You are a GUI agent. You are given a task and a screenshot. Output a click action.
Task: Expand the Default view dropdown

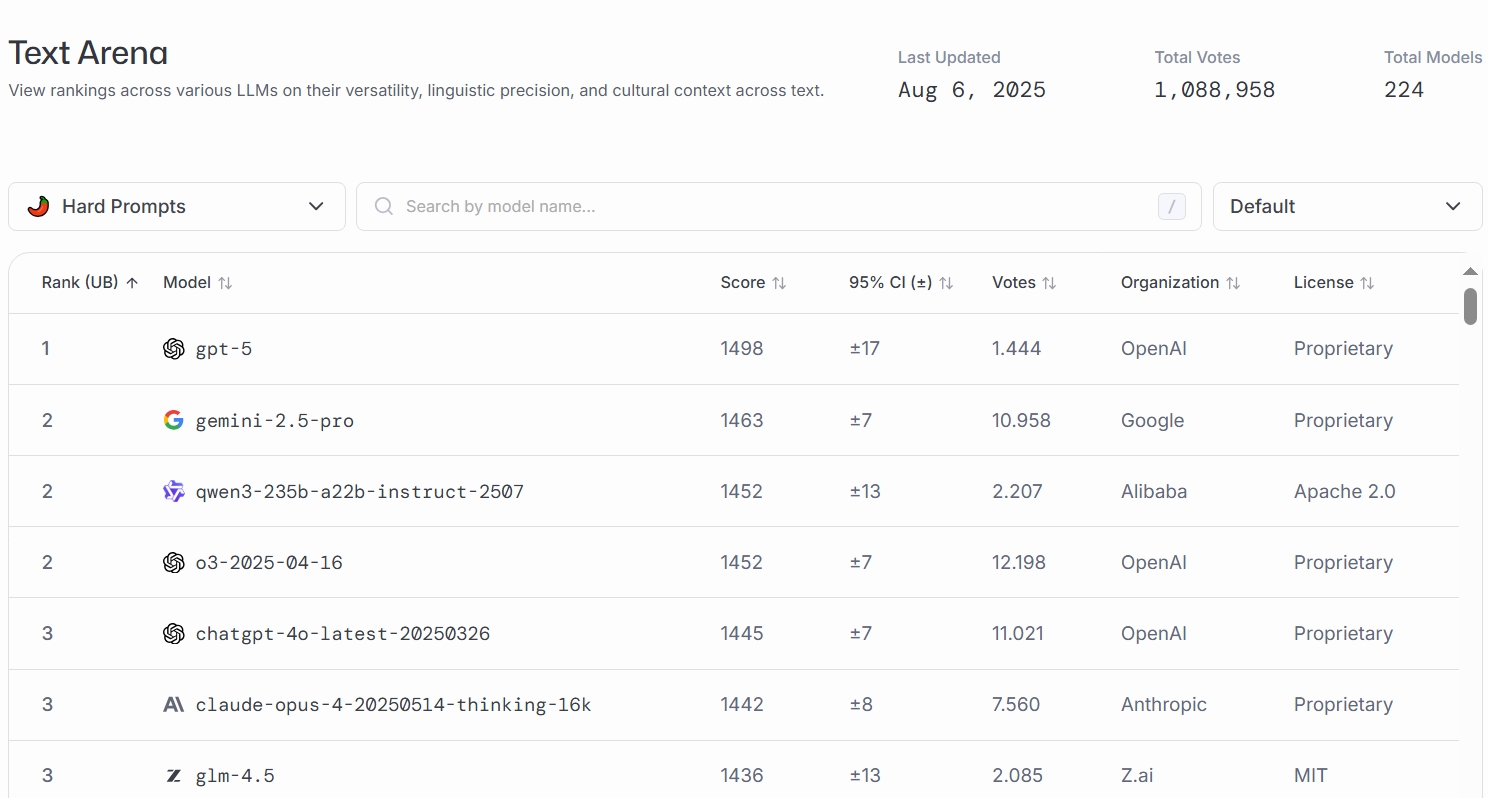tap(1347, 206)
